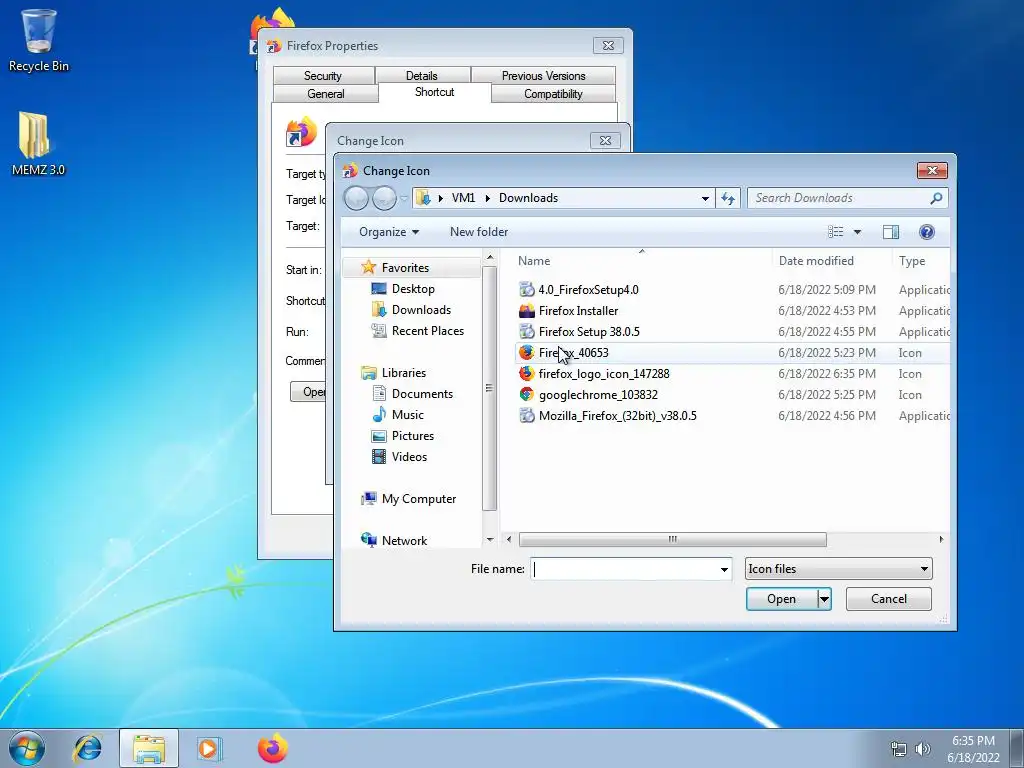Select the googlechrome_103832 icon file
The image size is (1024, 768).
pos(598,394)
